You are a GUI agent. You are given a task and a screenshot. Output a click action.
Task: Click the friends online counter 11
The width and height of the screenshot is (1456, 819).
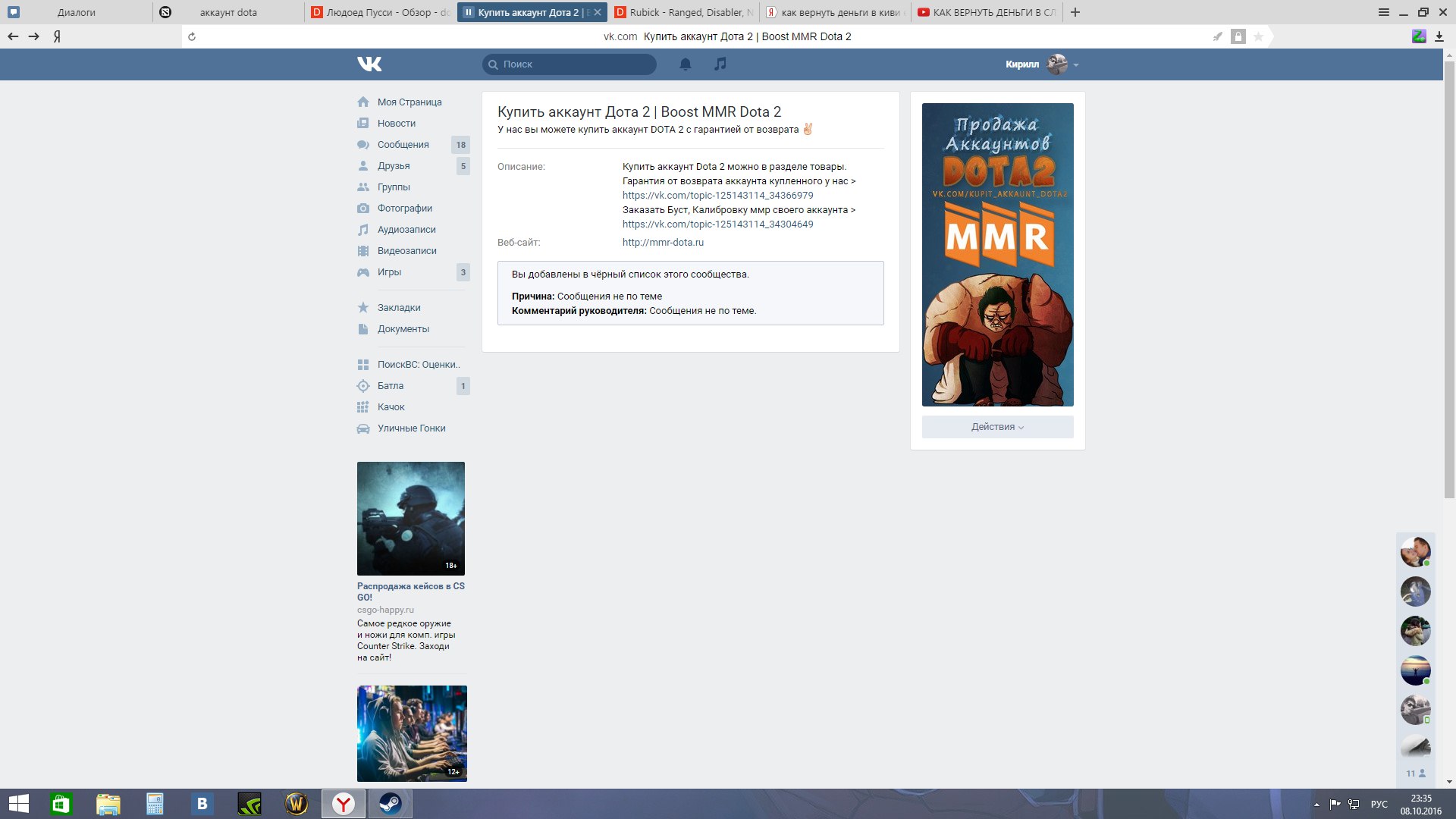coord(1415,773)
